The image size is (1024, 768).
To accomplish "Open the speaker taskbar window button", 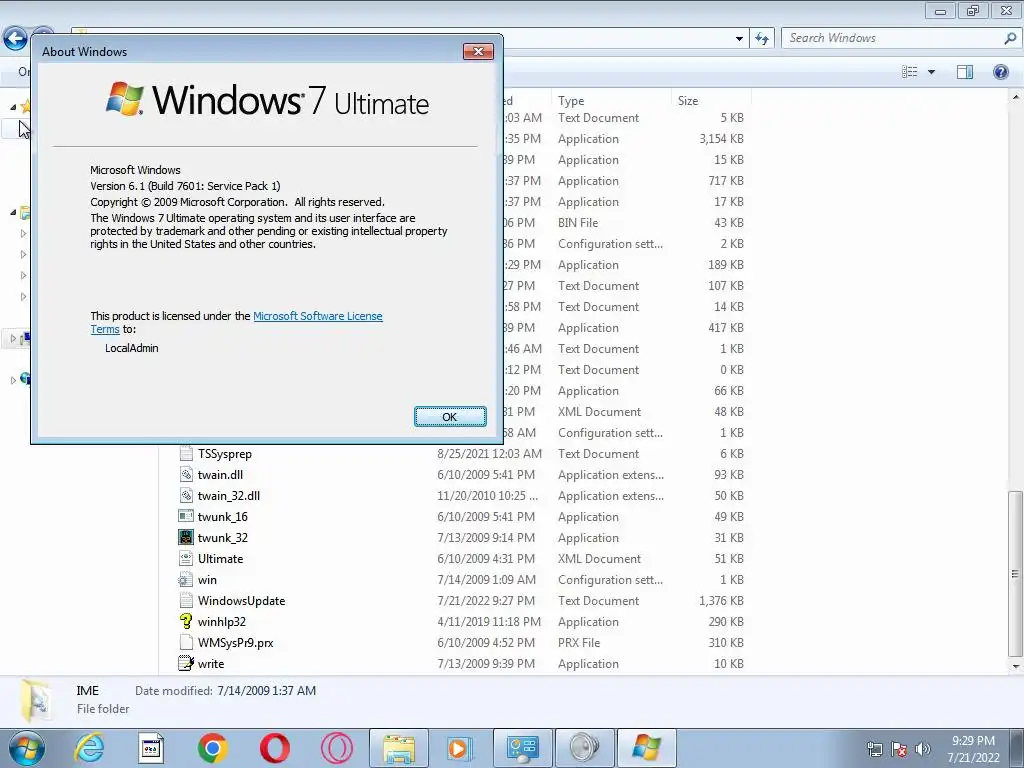I will point(584,748).
